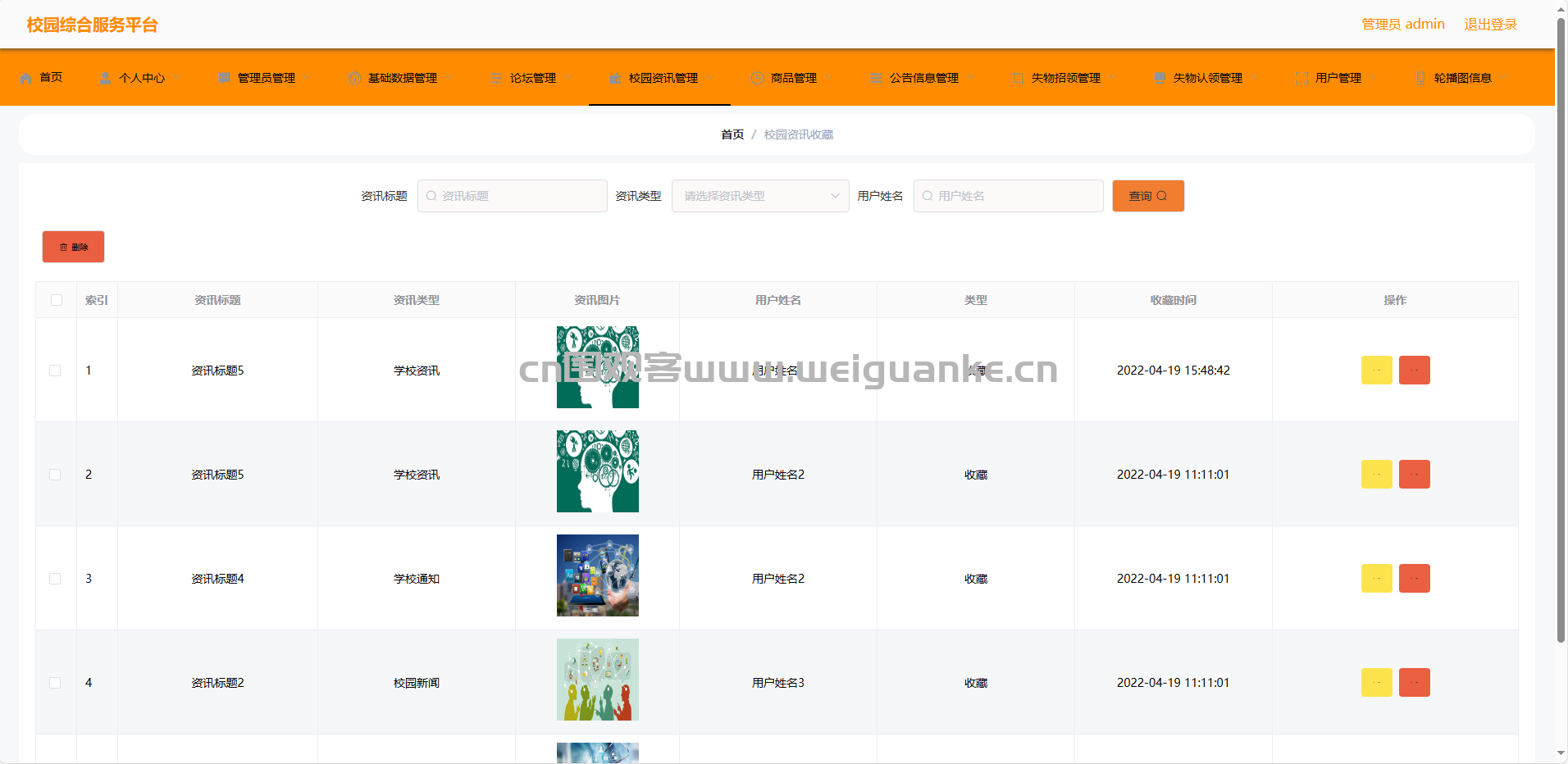The image size is (1568, 764).
Task: Open the 请选择资讯类型 dropdown
Action: click(760, 196)
